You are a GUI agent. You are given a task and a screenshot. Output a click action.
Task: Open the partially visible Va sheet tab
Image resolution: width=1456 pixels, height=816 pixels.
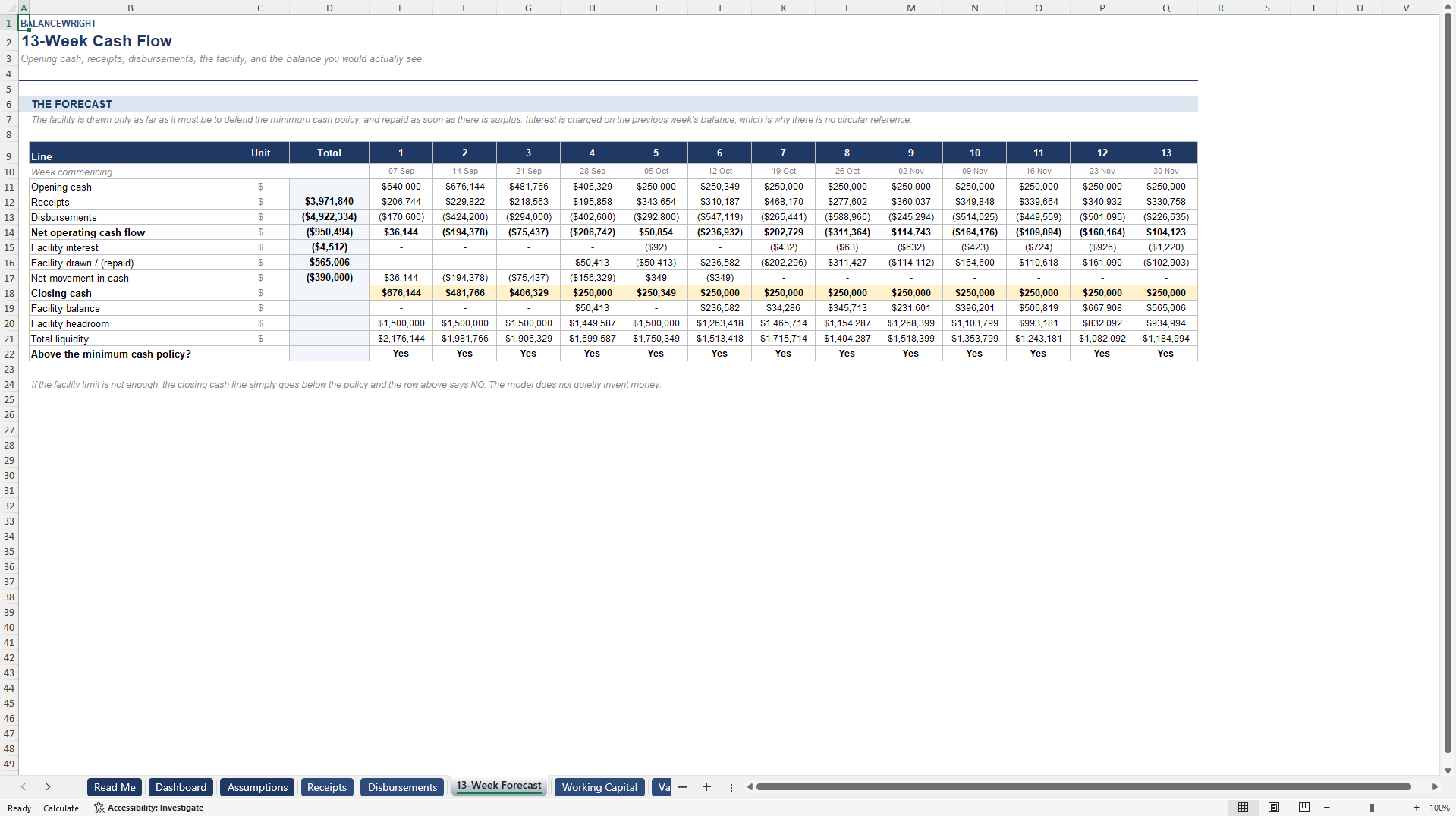pos(662,787)
